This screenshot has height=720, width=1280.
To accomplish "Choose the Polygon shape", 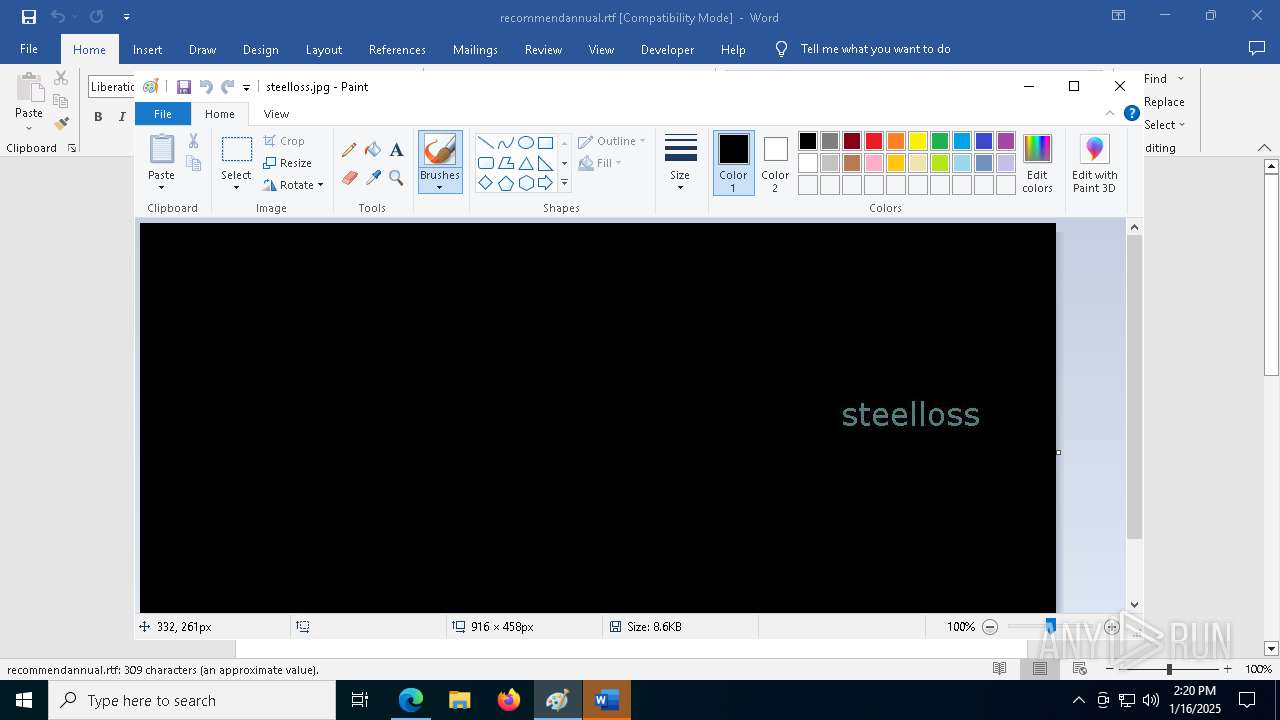I will click(506, 163).
